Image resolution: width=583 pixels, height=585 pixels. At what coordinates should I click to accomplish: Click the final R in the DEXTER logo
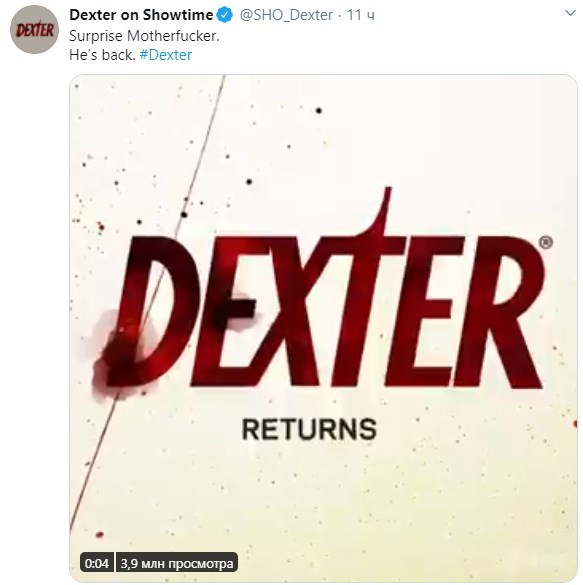click(x=500, y=313)
